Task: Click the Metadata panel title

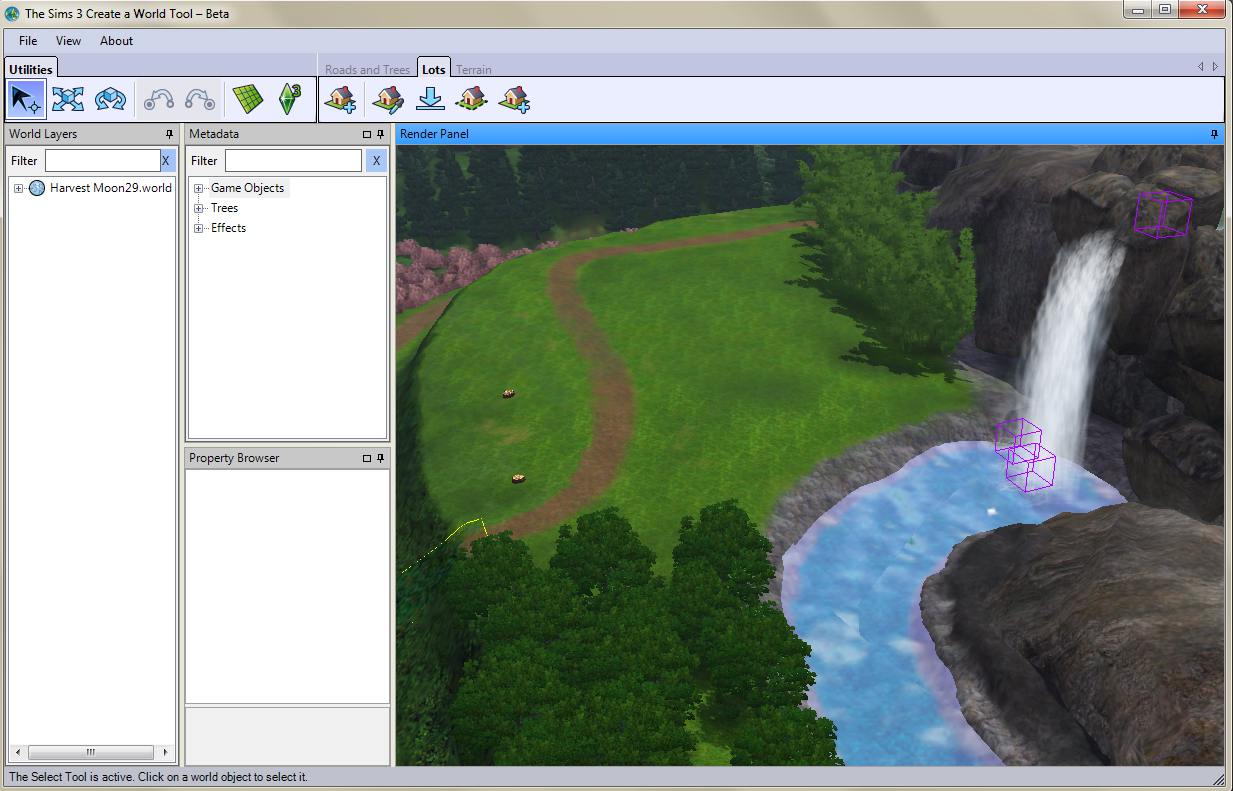Action: click(214, 134)
